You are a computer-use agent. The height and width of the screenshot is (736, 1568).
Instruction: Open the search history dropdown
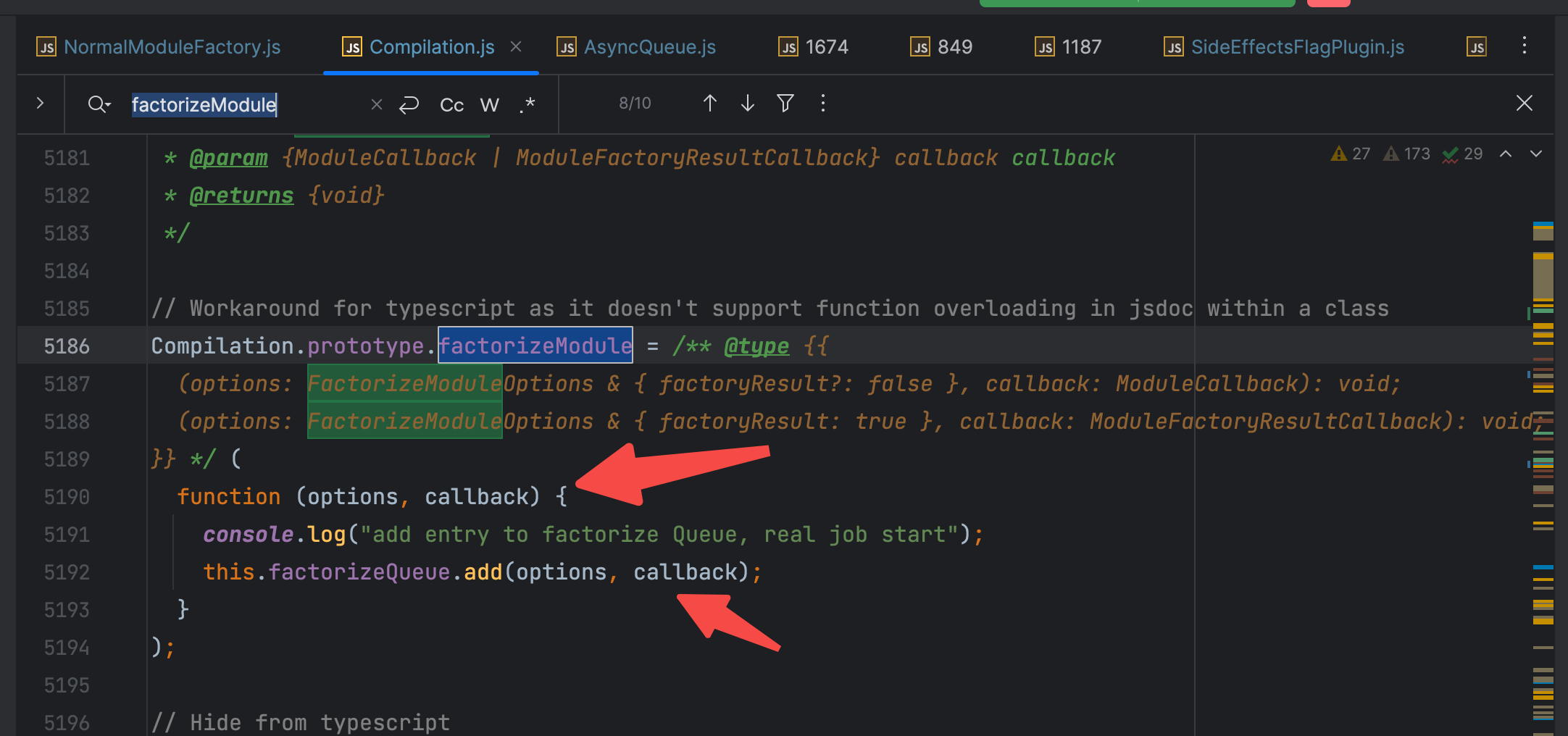(x=99, y=104)
